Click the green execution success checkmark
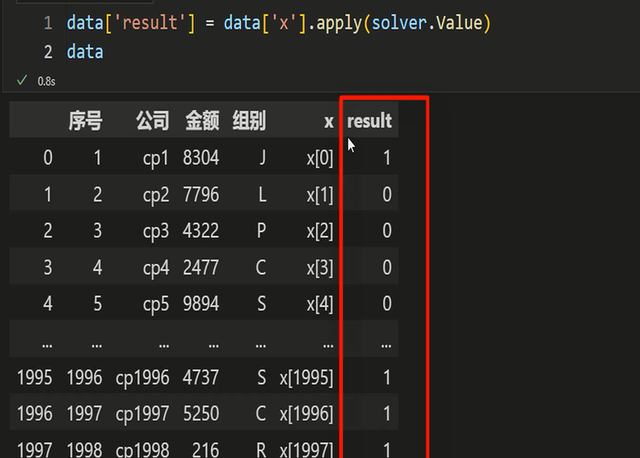640x458 pixels. coord(22,80)
